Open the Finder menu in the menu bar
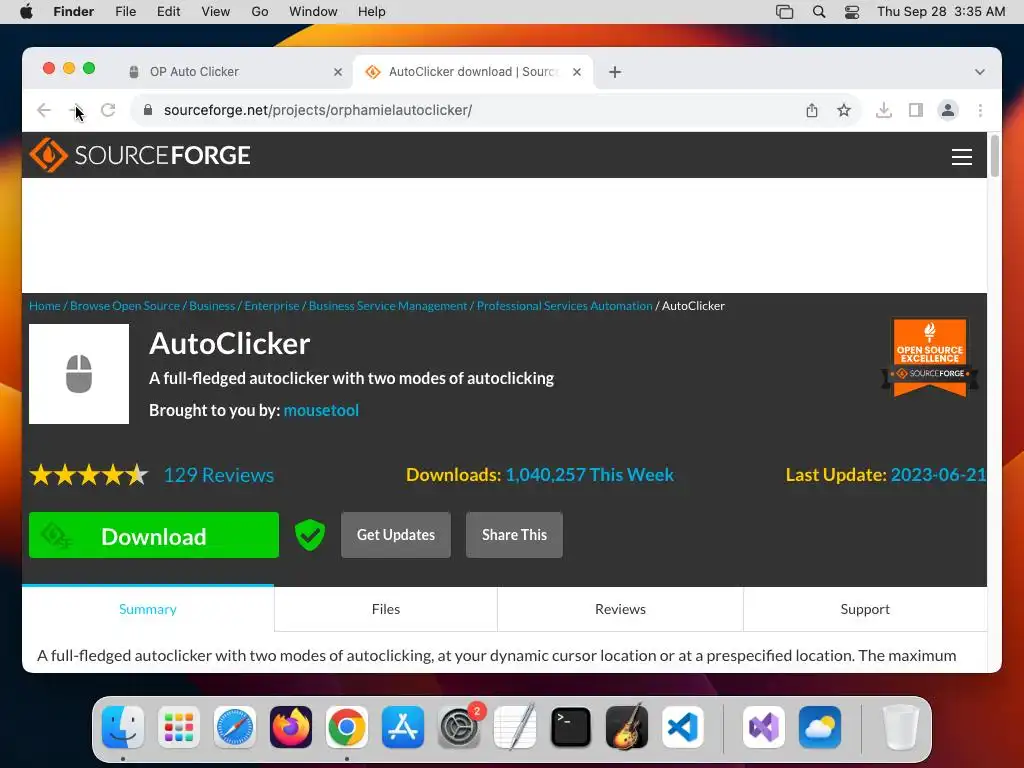Viewport: 1024px width, 768px height. 73,12
